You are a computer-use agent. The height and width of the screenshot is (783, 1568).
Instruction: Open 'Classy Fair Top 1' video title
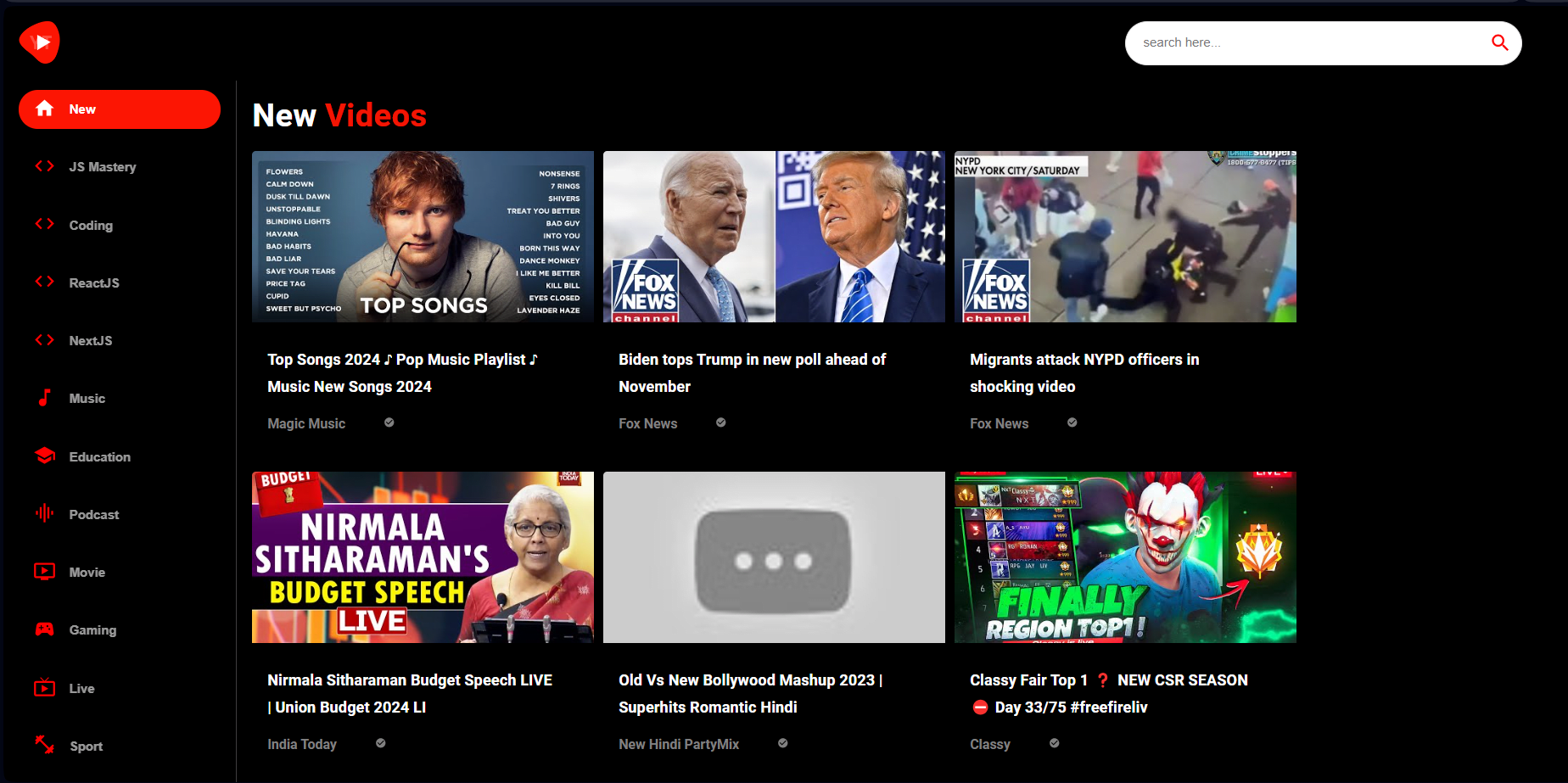[x=1109, y=693]
